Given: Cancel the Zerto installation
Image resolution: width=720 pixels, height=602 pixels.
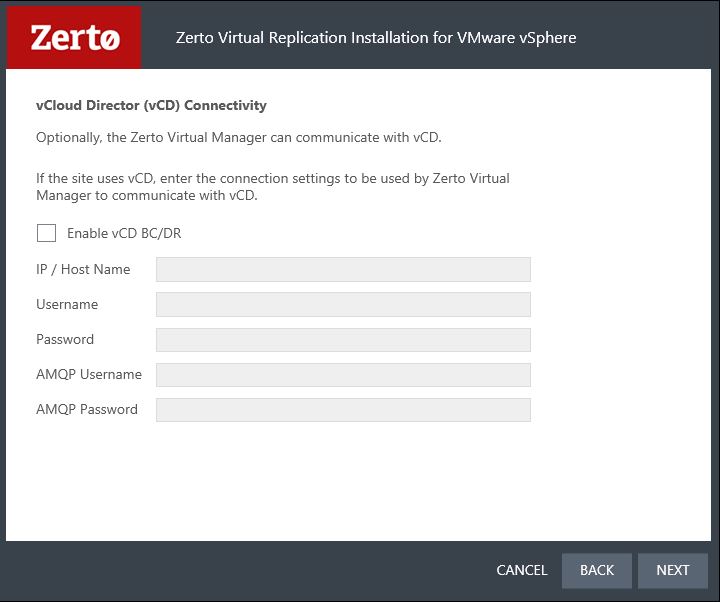Looking at the screenshot, I should [522, 570].
